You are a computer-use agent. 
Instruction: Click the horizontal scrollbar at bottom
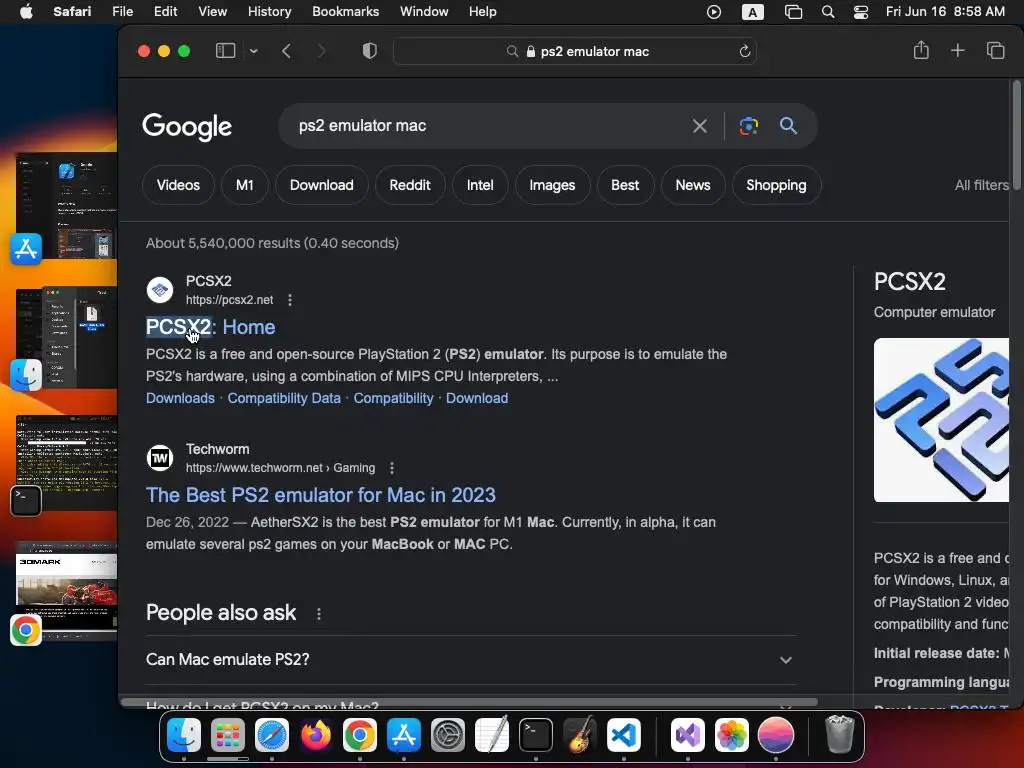pos(469,703)
